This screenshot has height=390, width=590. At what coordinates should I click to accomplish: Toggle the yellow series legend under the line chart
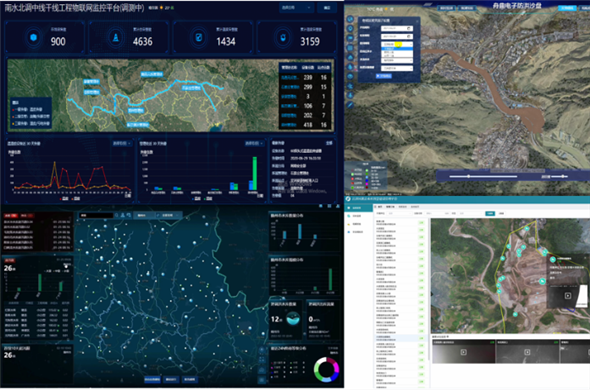click(76, 198)
